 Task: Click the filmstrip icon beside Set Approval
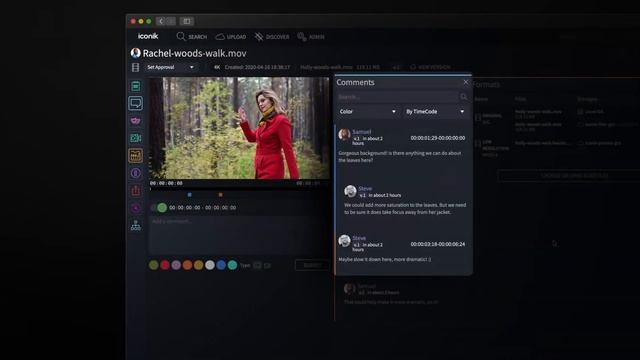point(136,67)
